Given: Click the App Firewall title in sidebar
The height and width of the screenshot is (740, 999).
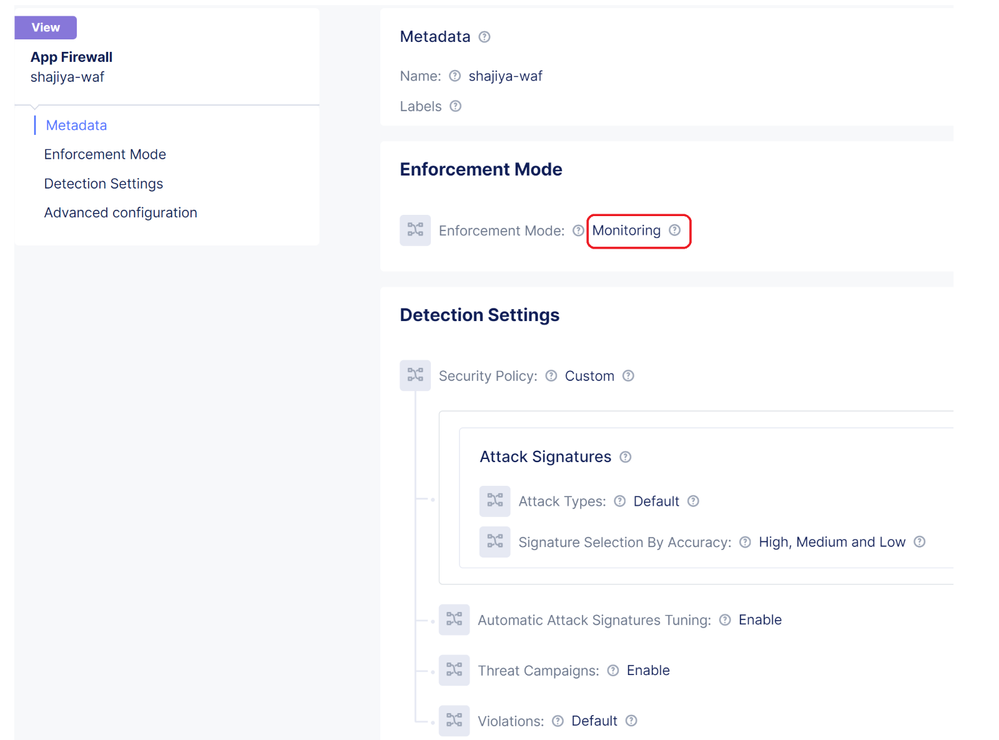Looking at the screenshot, I should [71, 57].
